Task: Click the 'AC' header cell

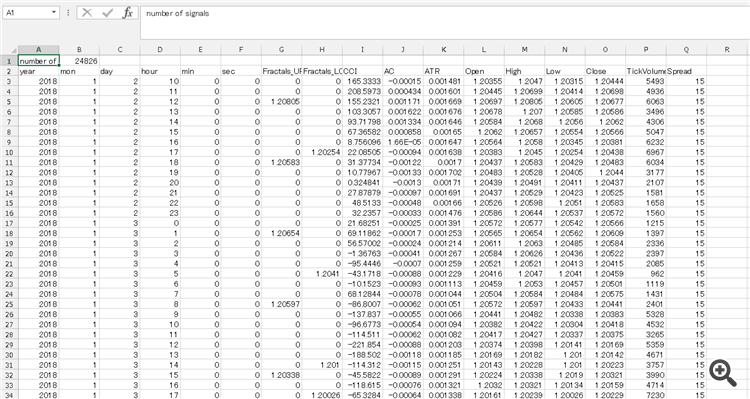Action: pyautogui.click(x=403, y=71)
